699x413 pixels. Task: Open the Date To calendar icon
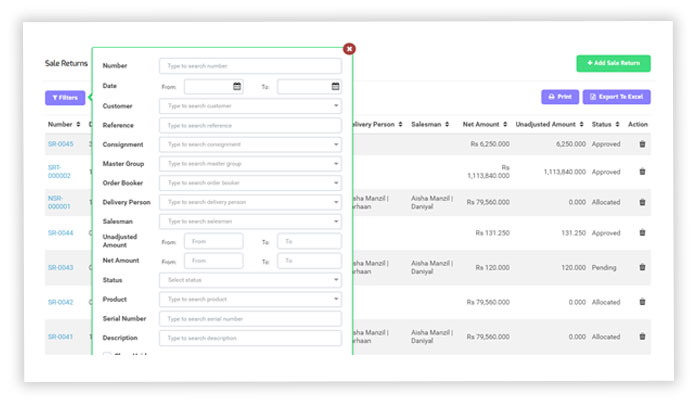click(x=336, y=87)
